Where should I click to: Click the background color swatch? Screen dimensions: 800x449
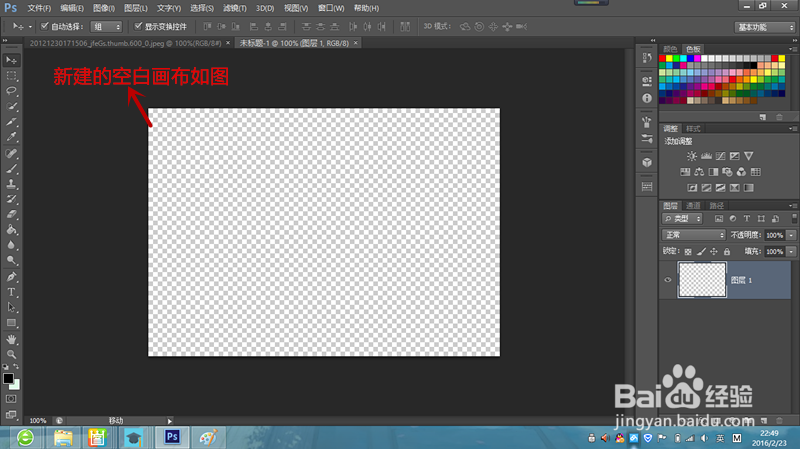tap(15, 385)
